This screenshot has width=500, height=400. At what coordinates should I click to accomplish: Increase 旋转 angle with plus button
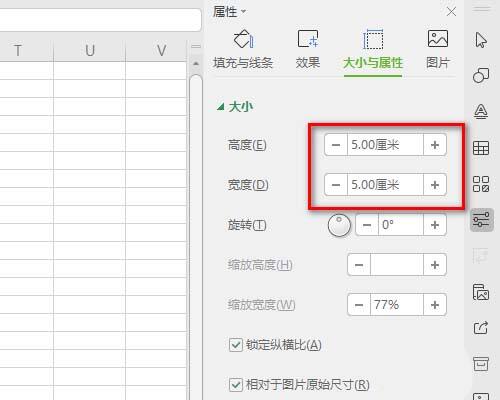click(435, 225)
